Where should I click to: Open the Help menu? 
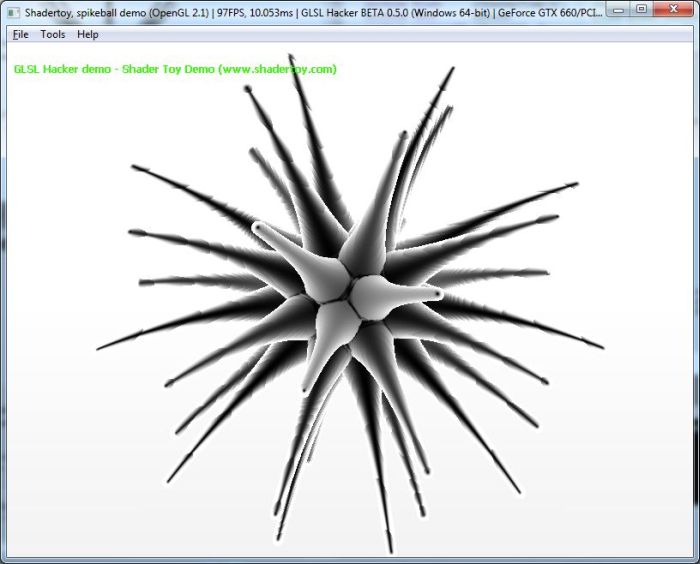click(x=88, y=34)
